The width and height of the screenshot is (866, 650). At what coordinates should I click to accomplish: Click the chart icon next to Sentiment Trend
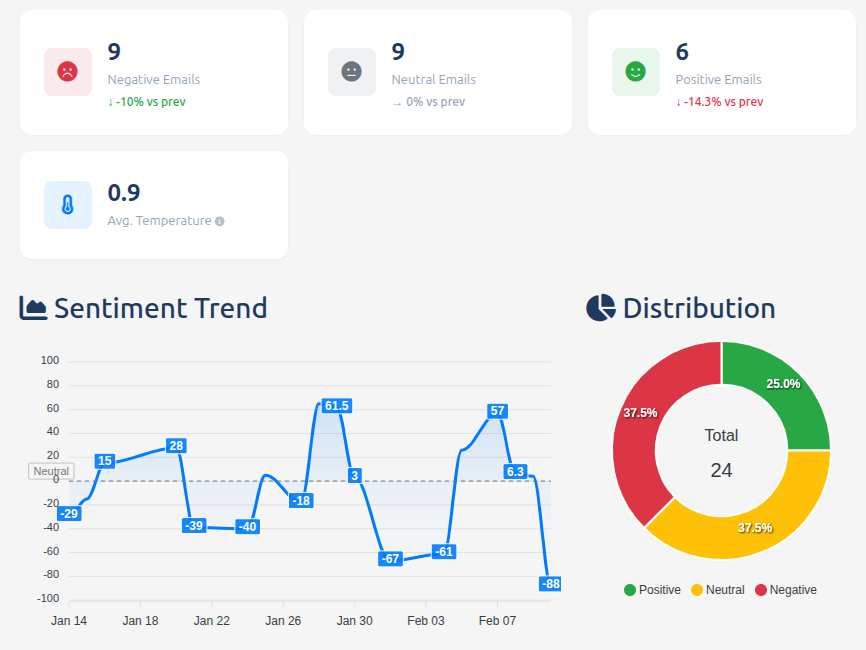pos(34,308)
